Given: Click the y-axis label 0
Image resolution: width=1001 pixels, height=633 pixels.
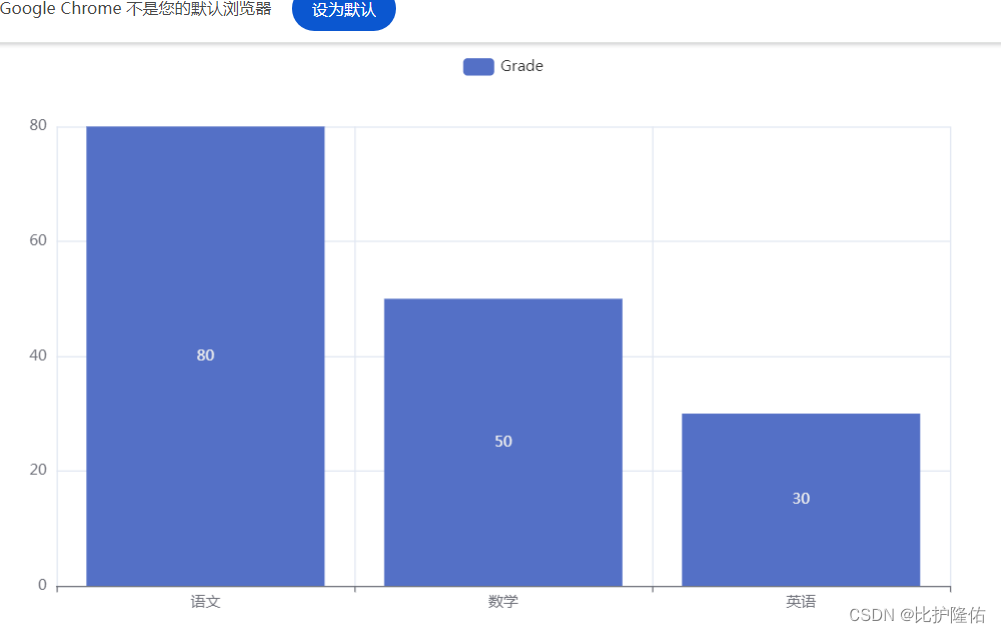Looking at the screenshot, I should pos(42,585).
